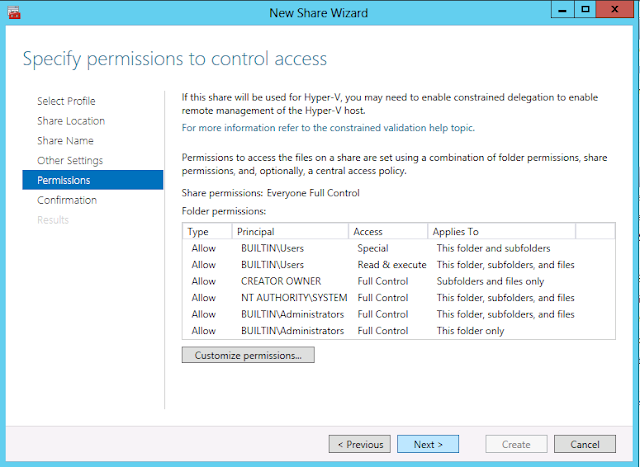Maximize the New Share Wizard window
Image resolution: width=640 pixels, height=467 pixels.
point(585,9)
